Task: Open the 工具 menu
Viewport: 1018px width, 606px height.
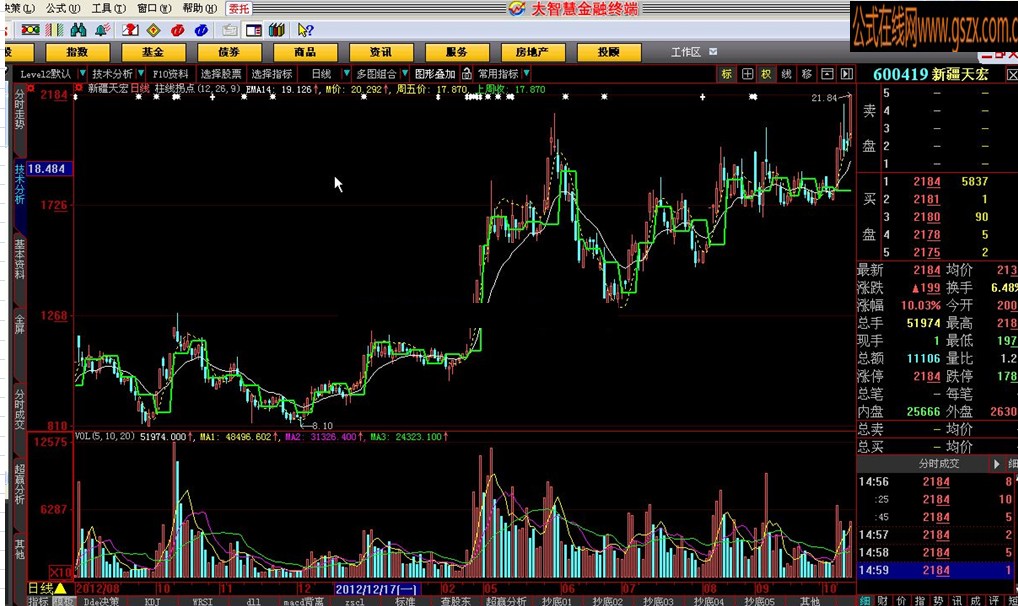Action: coord(108,8)
